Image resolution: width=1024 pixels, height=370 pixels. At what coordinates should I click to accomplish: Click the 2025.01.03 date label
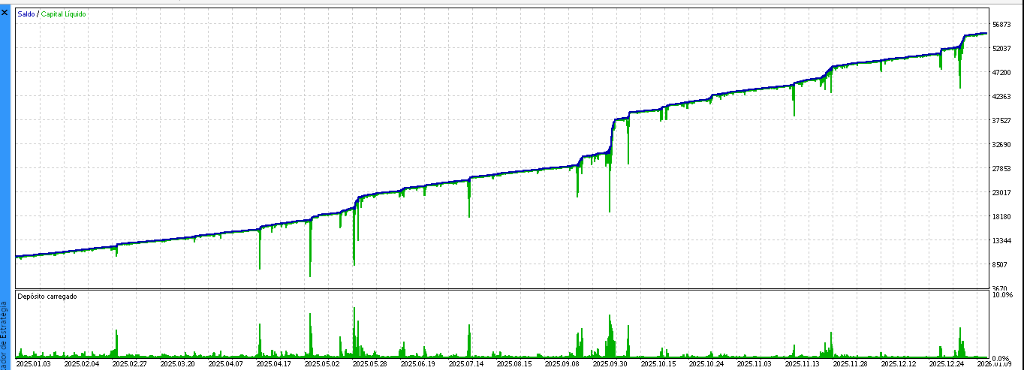point(33,364)
